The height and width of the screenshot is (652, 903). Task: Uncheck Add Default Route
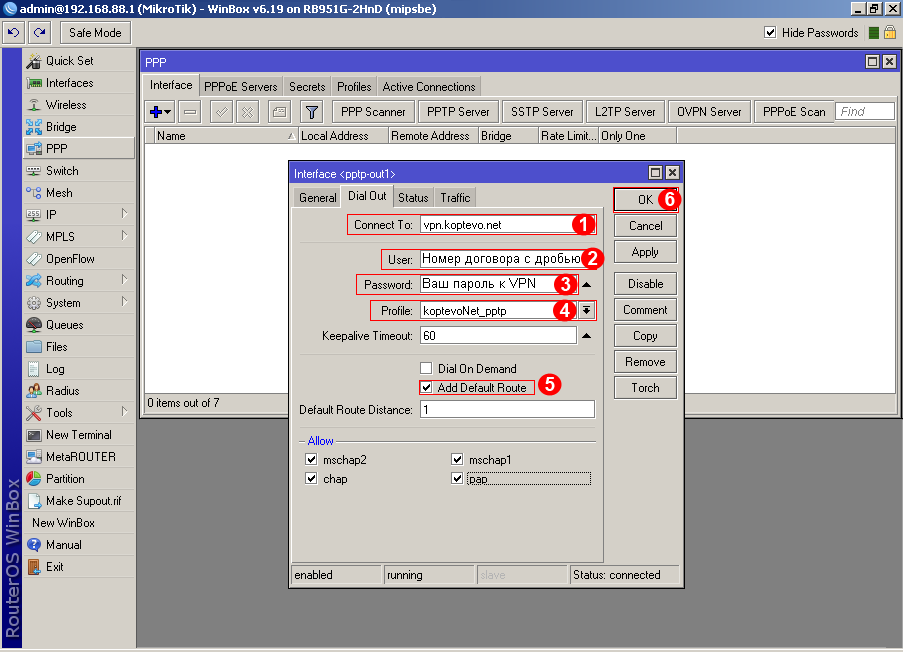(x=426, y=388)
